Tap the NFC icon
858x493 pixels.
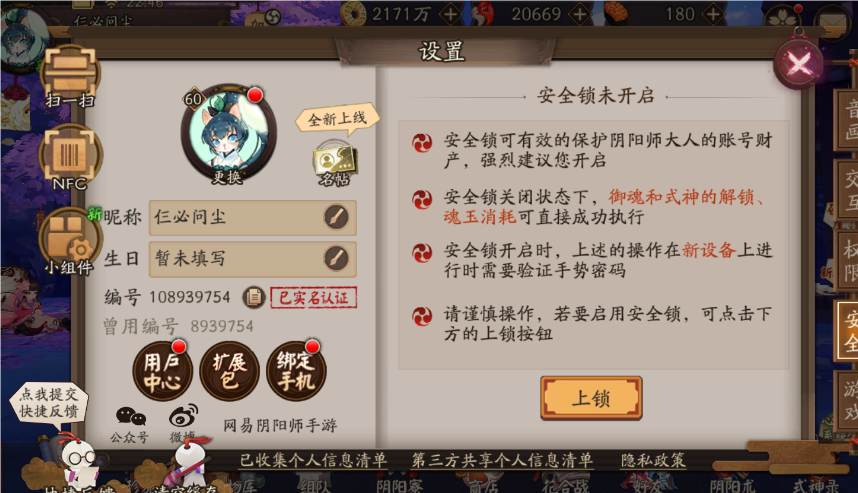tap(69, 158)
